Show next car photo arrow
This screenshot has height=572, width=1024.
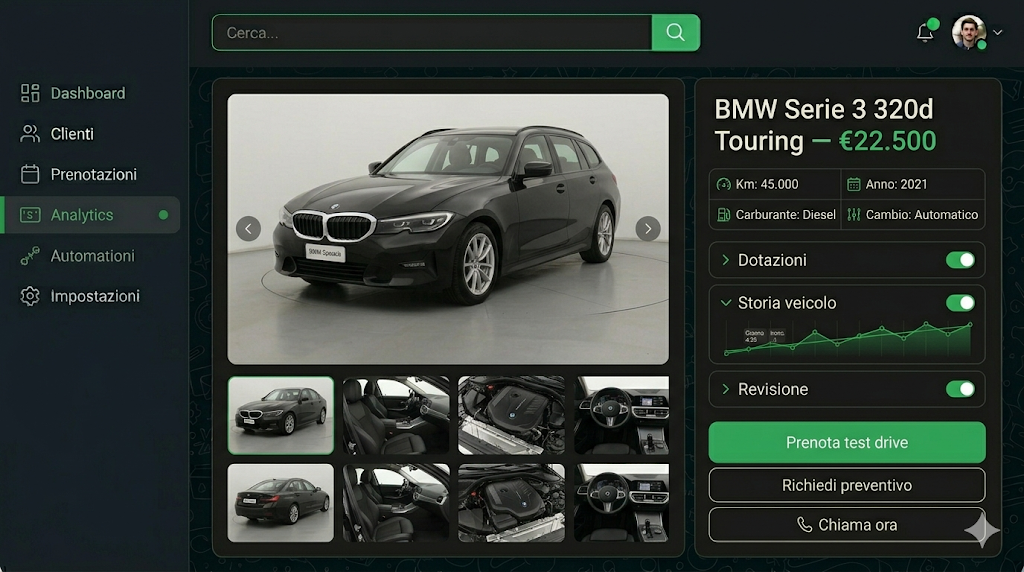tap(648, 229)
